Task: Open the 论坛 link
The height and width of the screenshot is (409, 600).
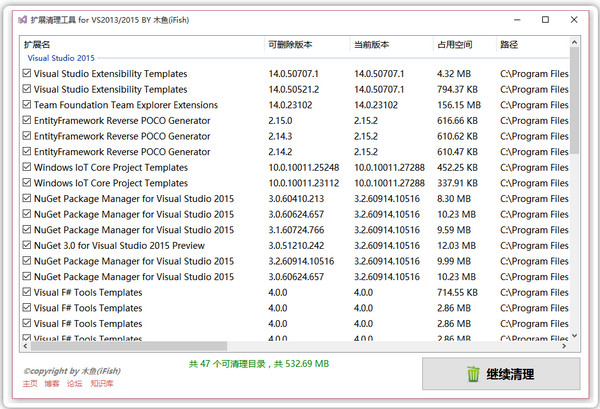Action: point(74,384)
